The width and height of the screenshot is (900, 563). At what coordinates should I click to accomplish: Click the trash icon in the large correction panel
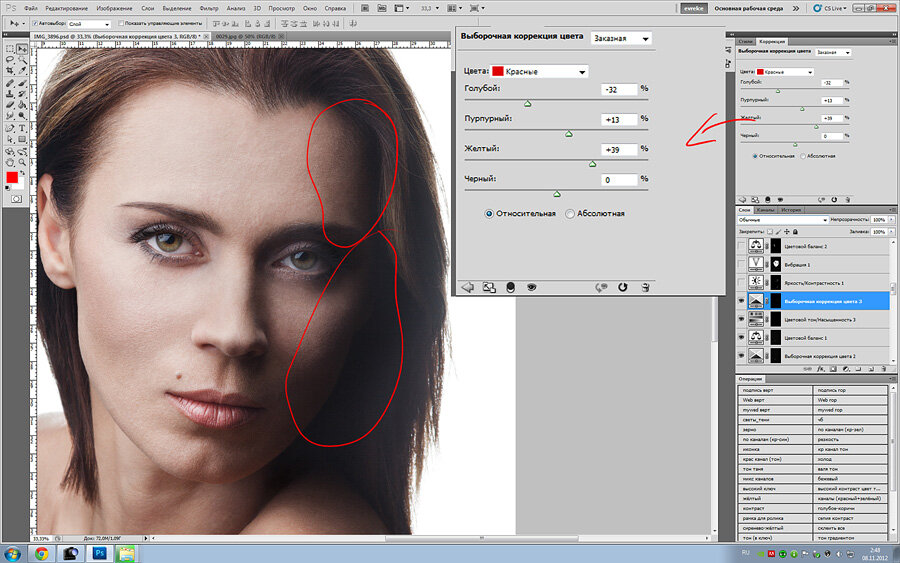pos(646,286)
